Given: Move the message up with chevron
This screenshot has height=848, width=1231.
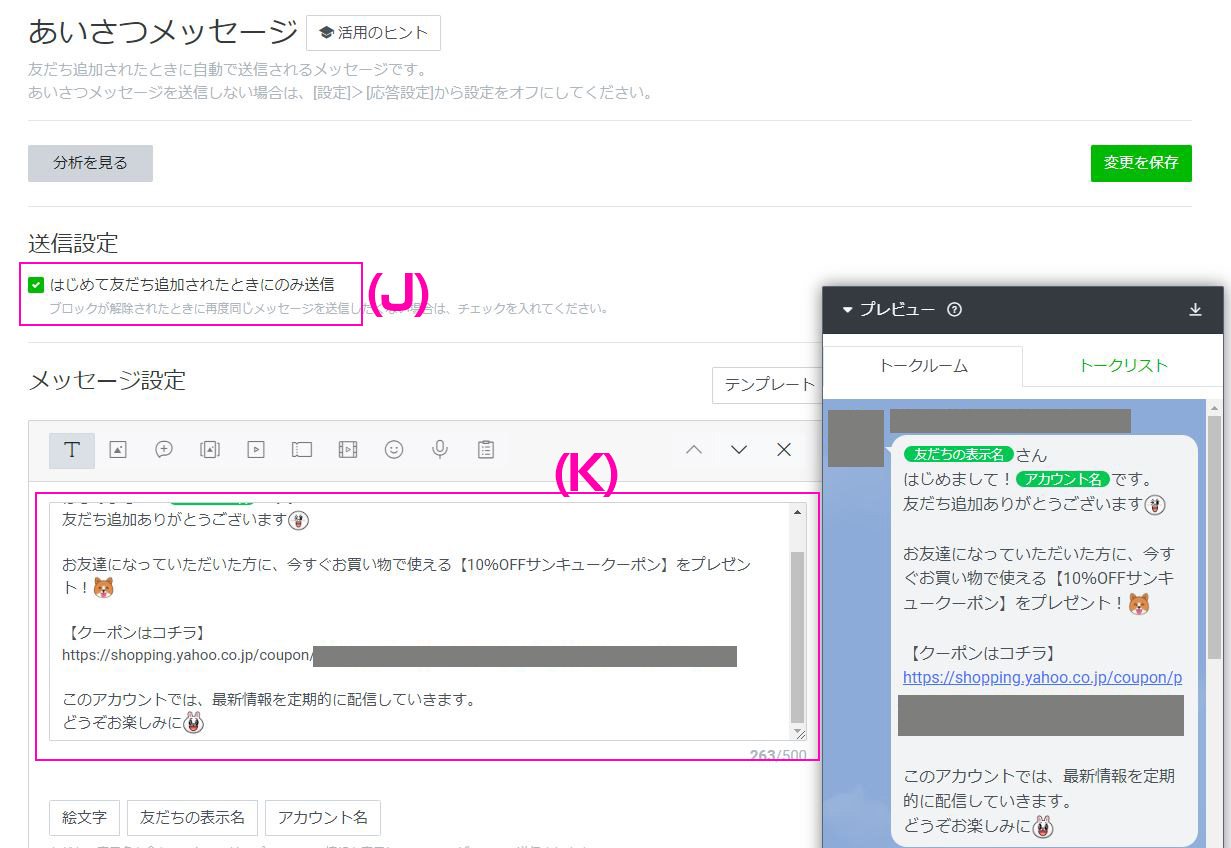Looking at the screenshot, I should [693, 450].
